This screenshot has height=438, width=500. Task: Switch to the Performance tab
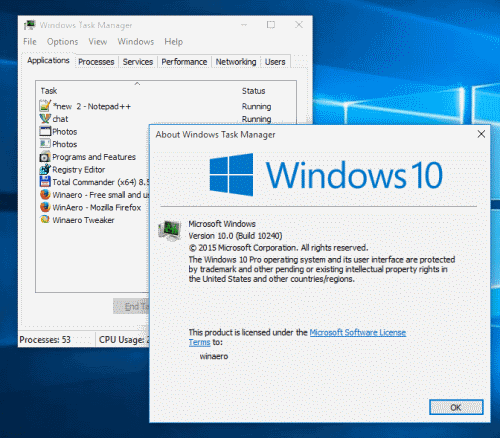[184, 62]
